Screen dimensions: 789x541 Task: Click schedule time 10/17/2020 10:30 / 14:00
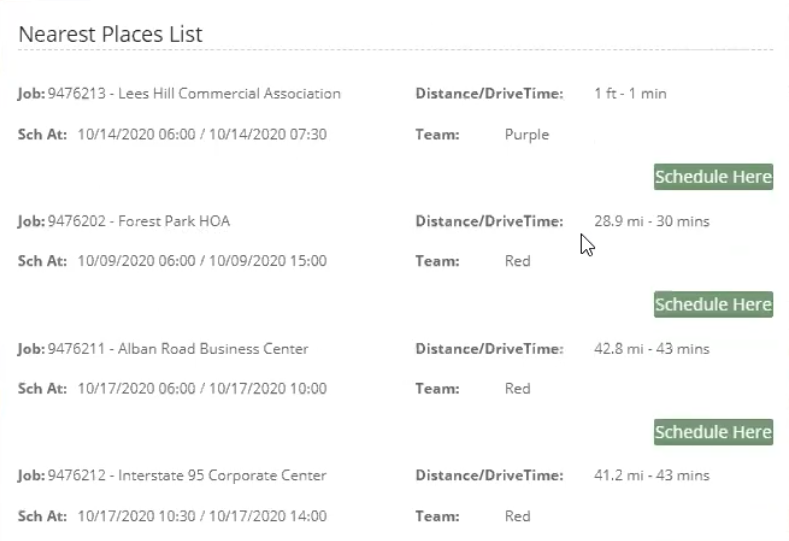coord(202,516)
